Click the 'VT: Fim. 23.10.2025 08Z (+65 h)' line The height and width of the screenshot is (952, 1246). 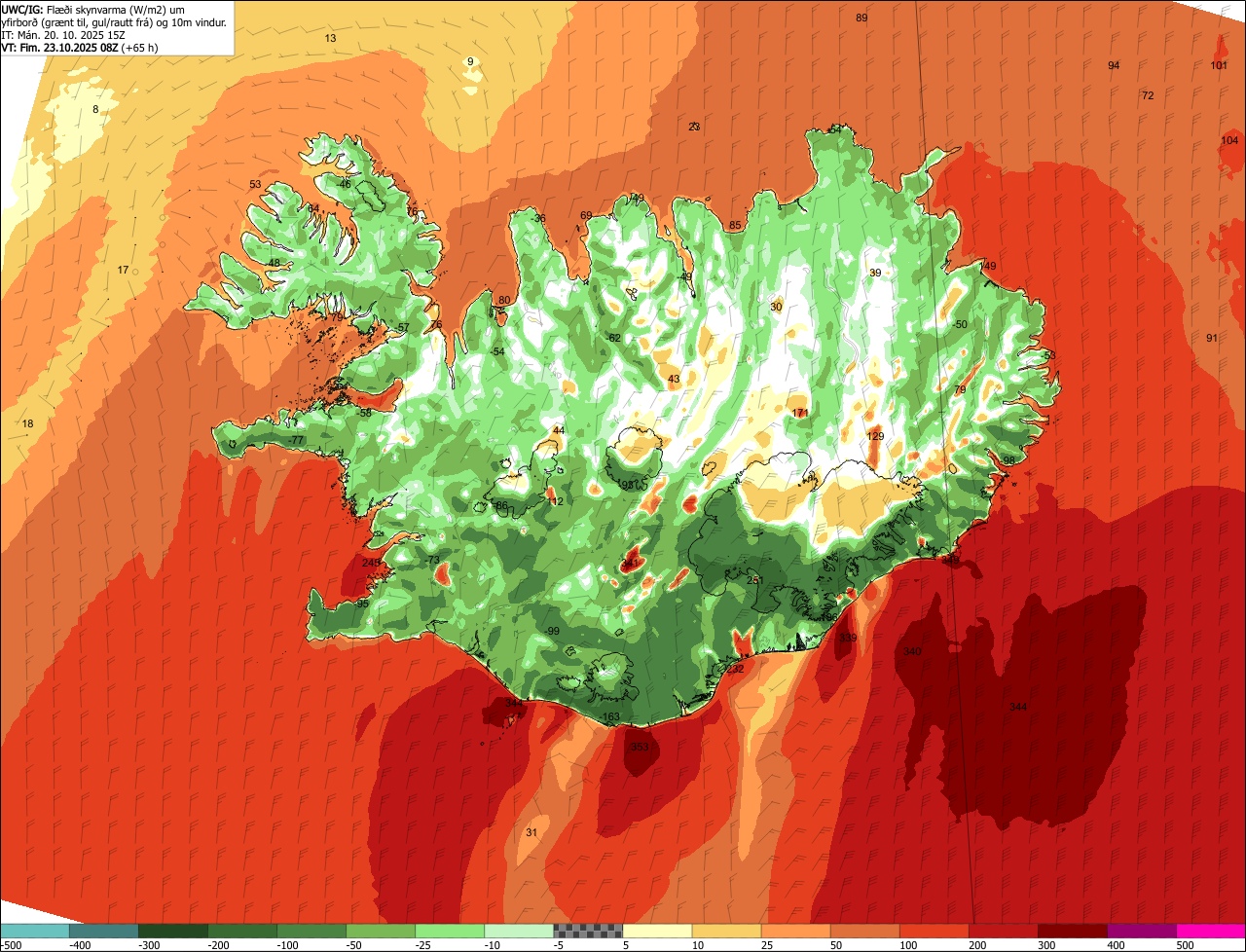click(x=80, y=47)
